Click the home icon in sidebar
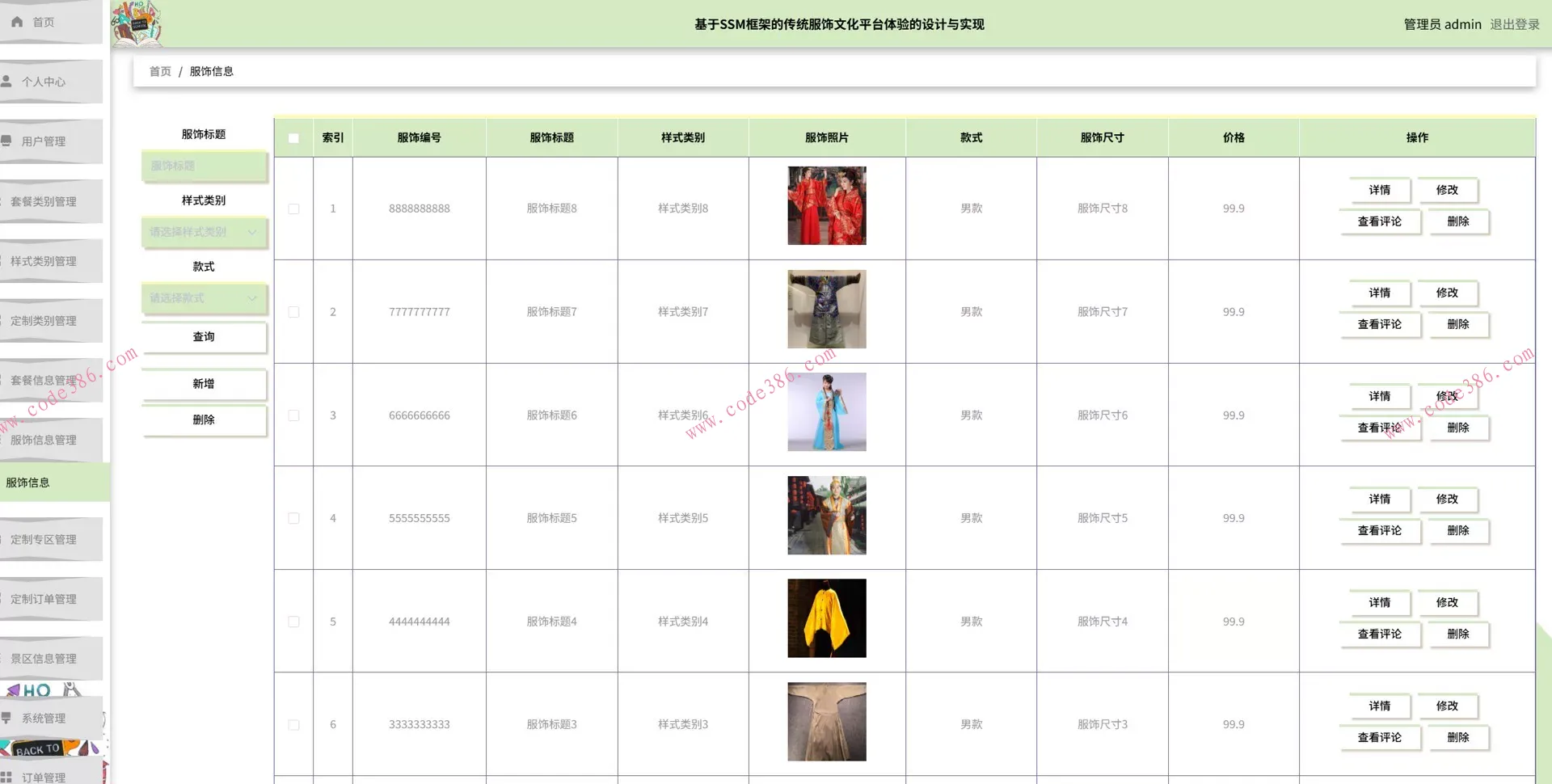This screenshot has width=1552, height=784. [16, 22]
